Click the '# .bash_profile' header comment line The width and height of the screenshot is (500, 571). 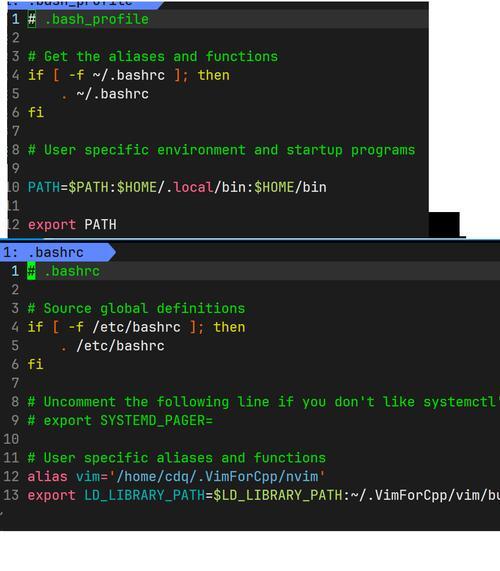coord(88,19)
